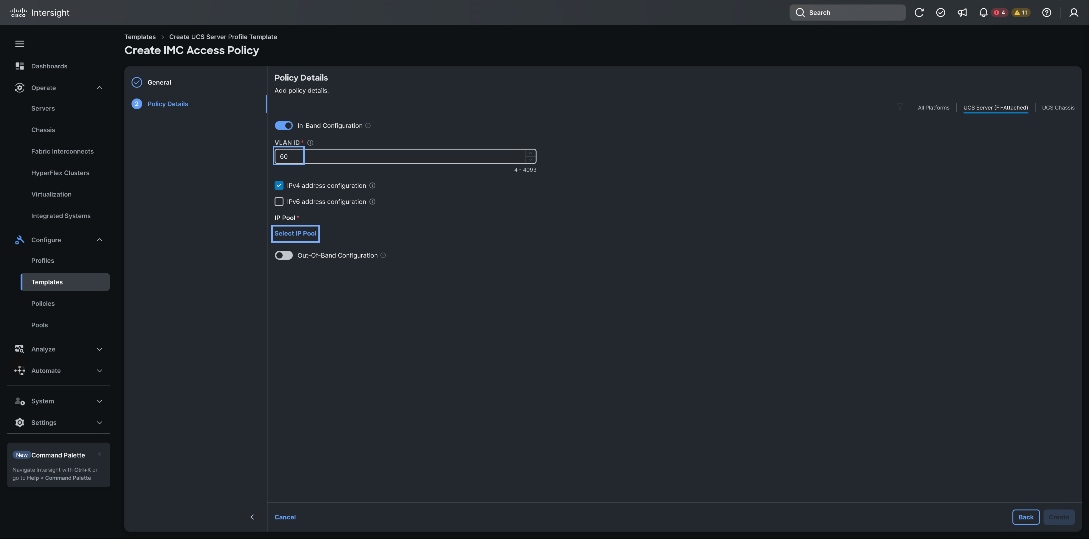Click the info icon next to VLAN ID
The image size is (1089, 539).
point(310,142)
